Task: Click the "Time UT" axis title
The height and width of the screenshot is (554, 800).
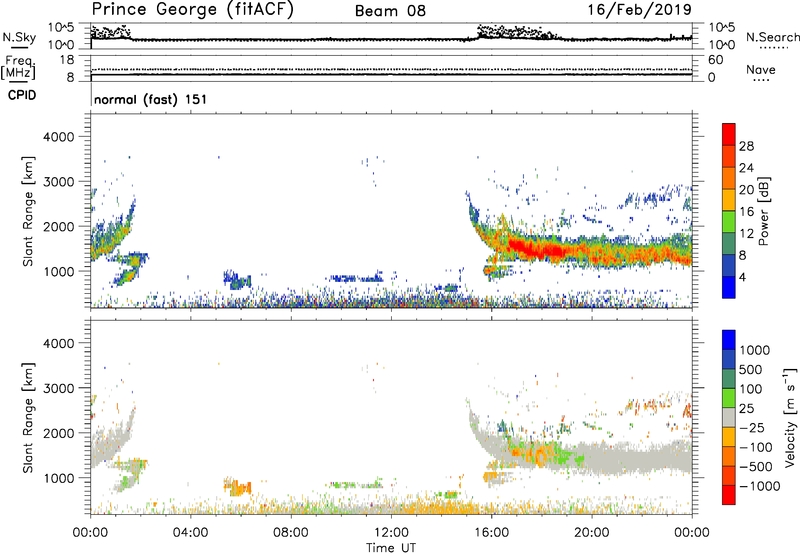Action: point(391,548)
